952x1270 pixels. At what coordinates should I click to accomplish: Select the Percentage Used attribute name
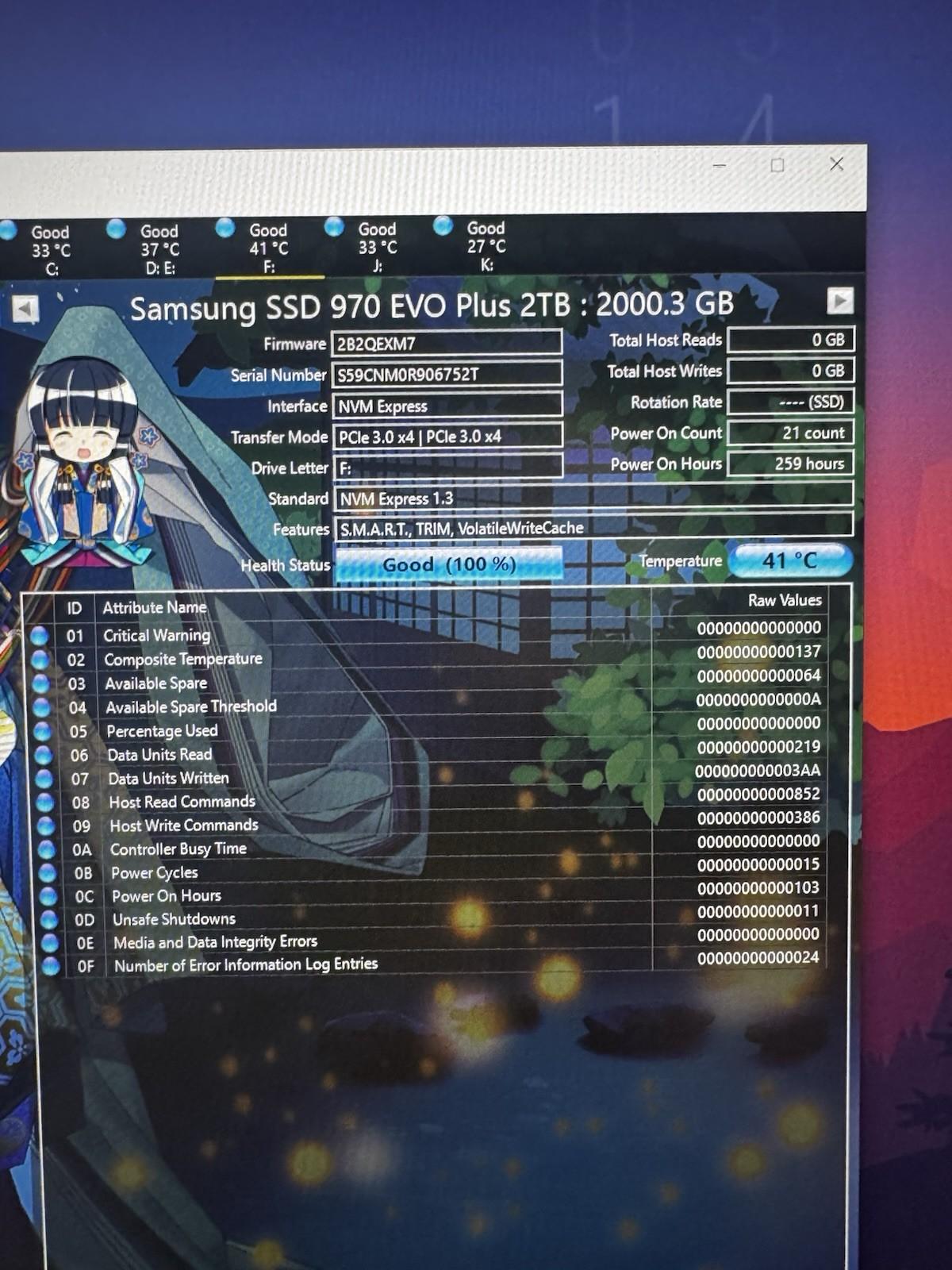162,730
